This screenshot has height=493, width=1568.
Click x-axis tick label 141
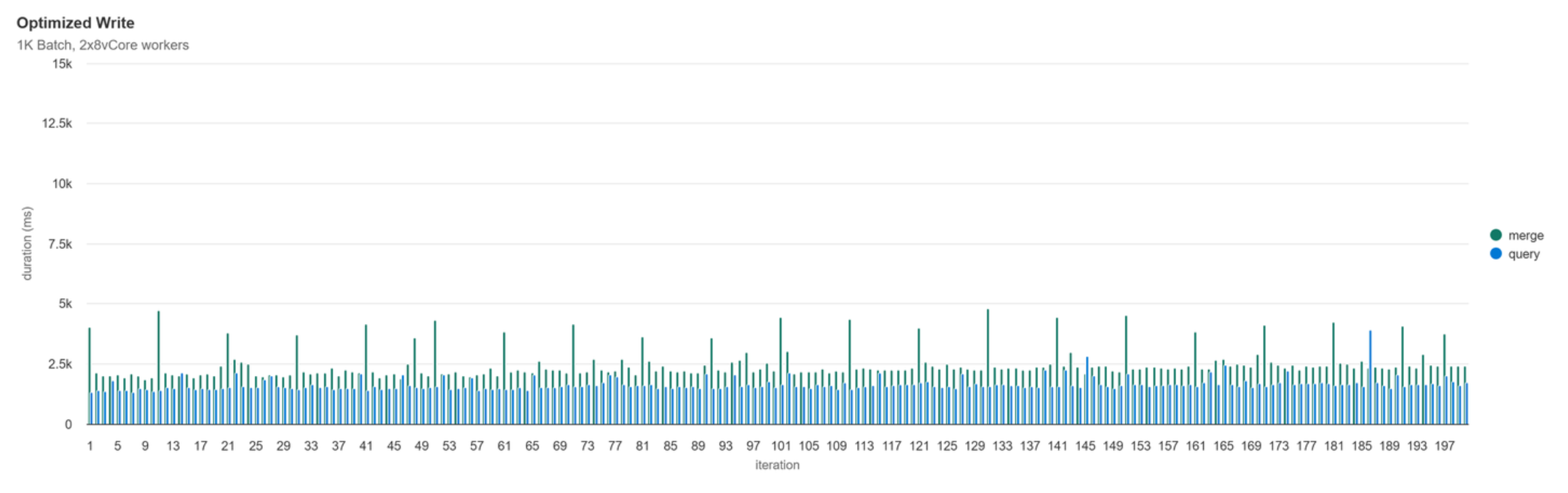click(x=1057, y=446)
